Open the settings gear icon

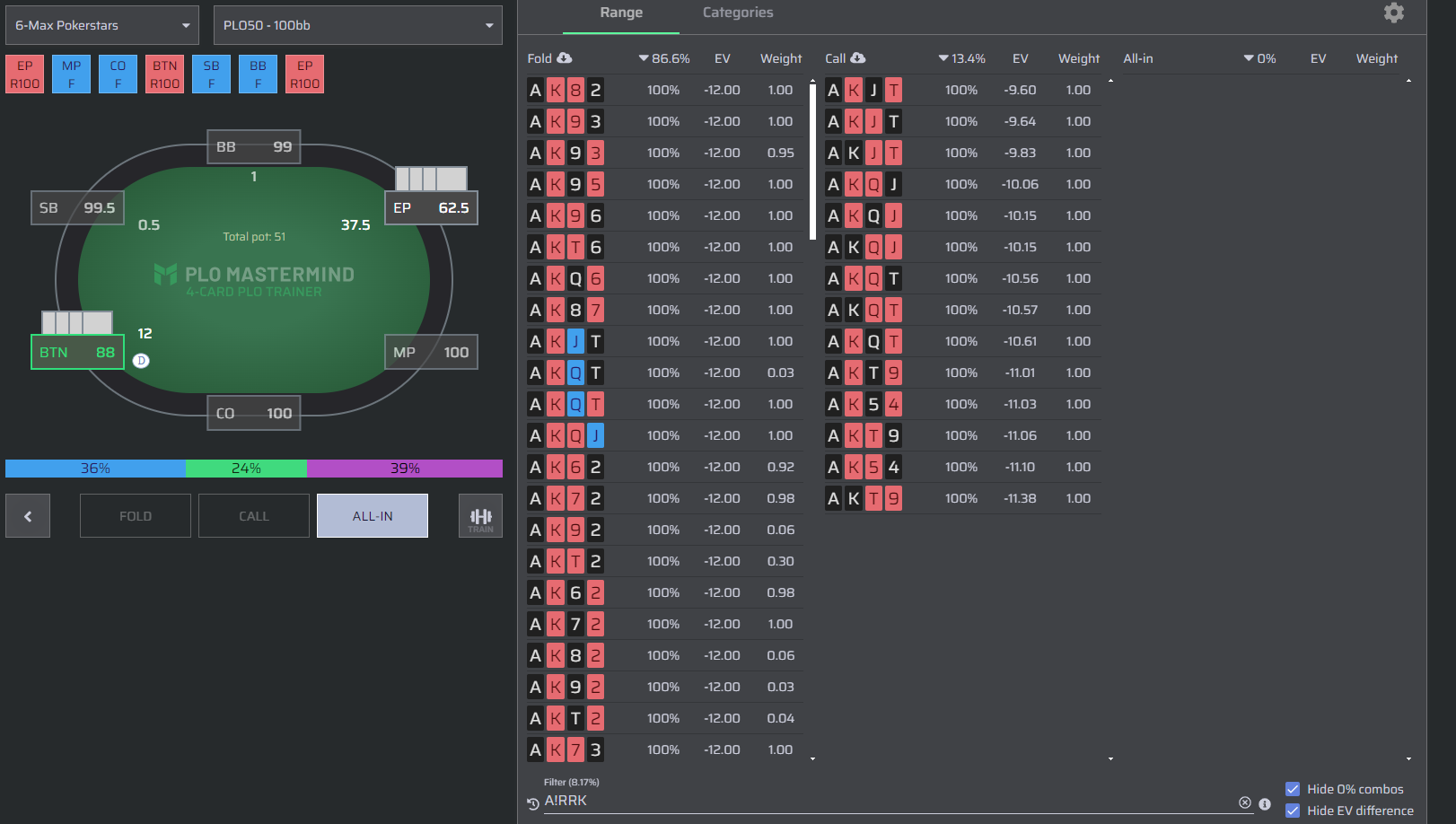point(1393,13)
